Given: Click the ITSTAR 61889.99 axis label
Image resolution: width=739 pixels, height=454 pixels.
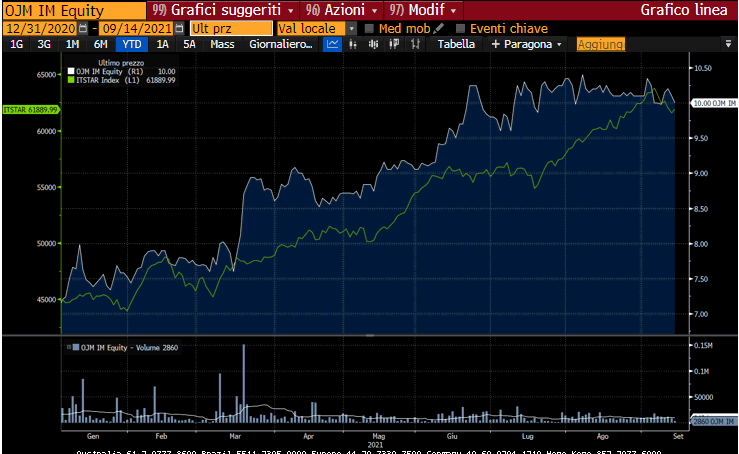Looking at the screenshot, I should click(31, 109).
